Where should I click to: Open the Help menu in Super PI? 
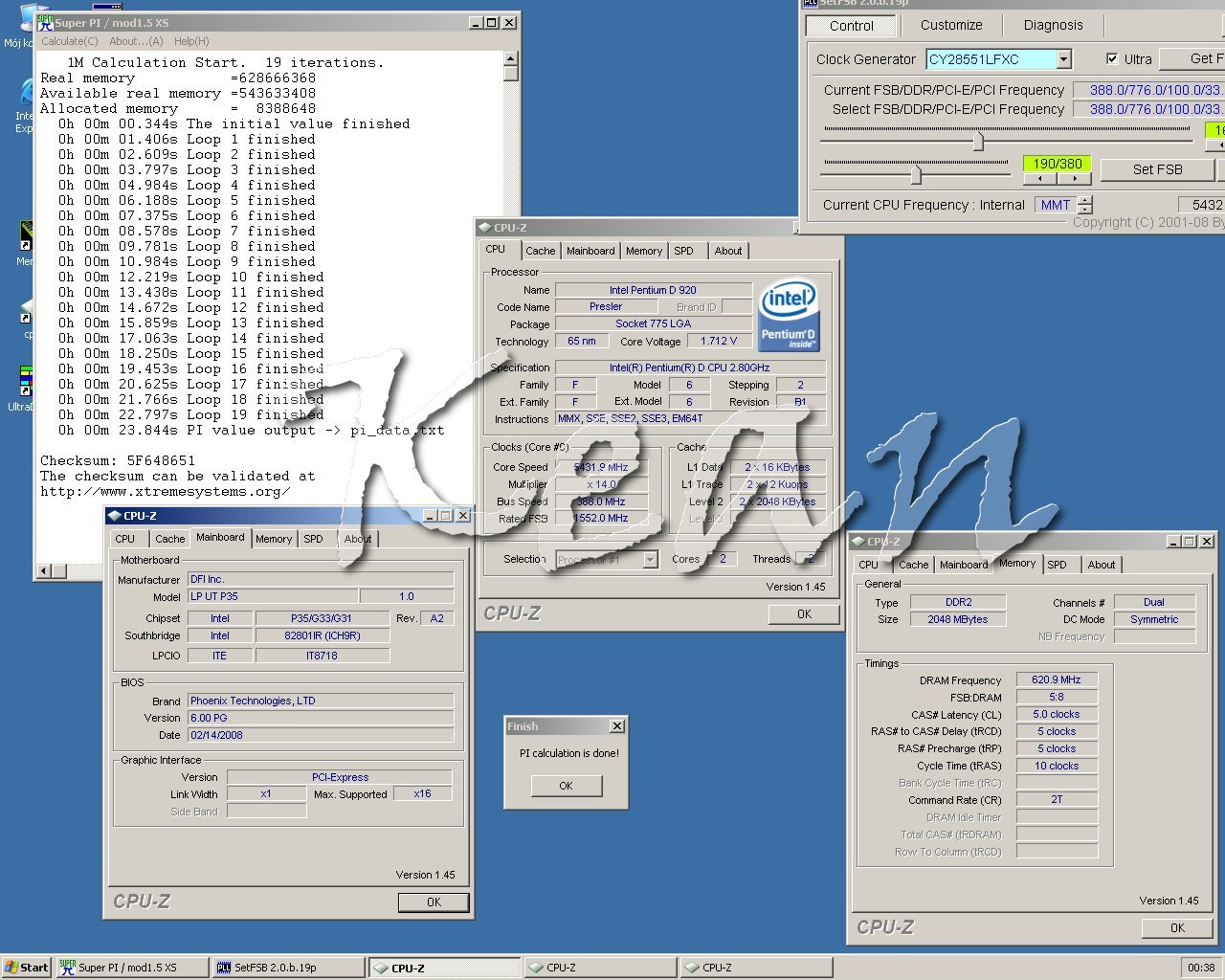pyautogui.click(x=190, y=41)
